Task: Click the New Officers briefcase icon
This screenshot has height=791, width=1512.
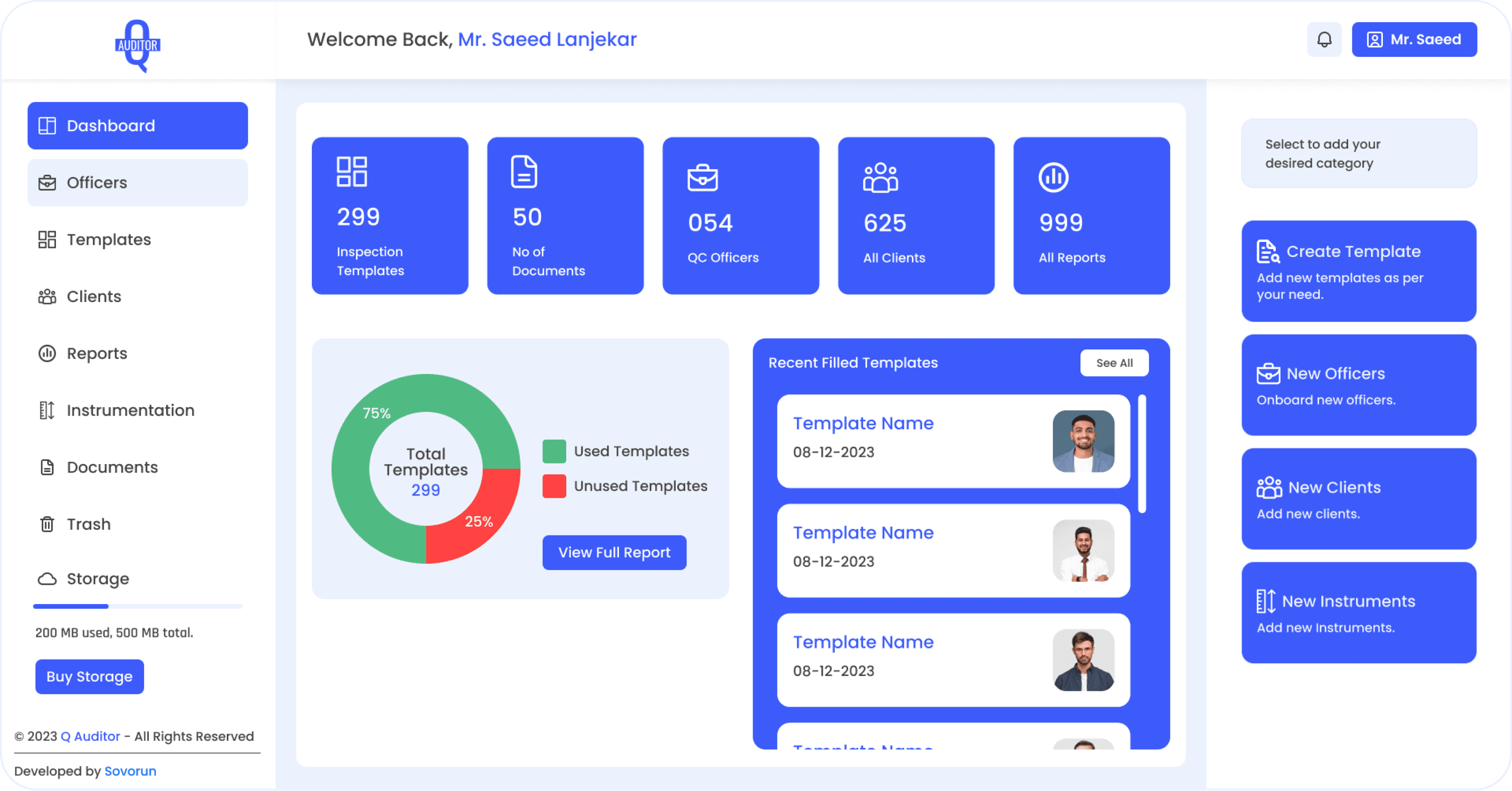Action: coord(1268,373)
